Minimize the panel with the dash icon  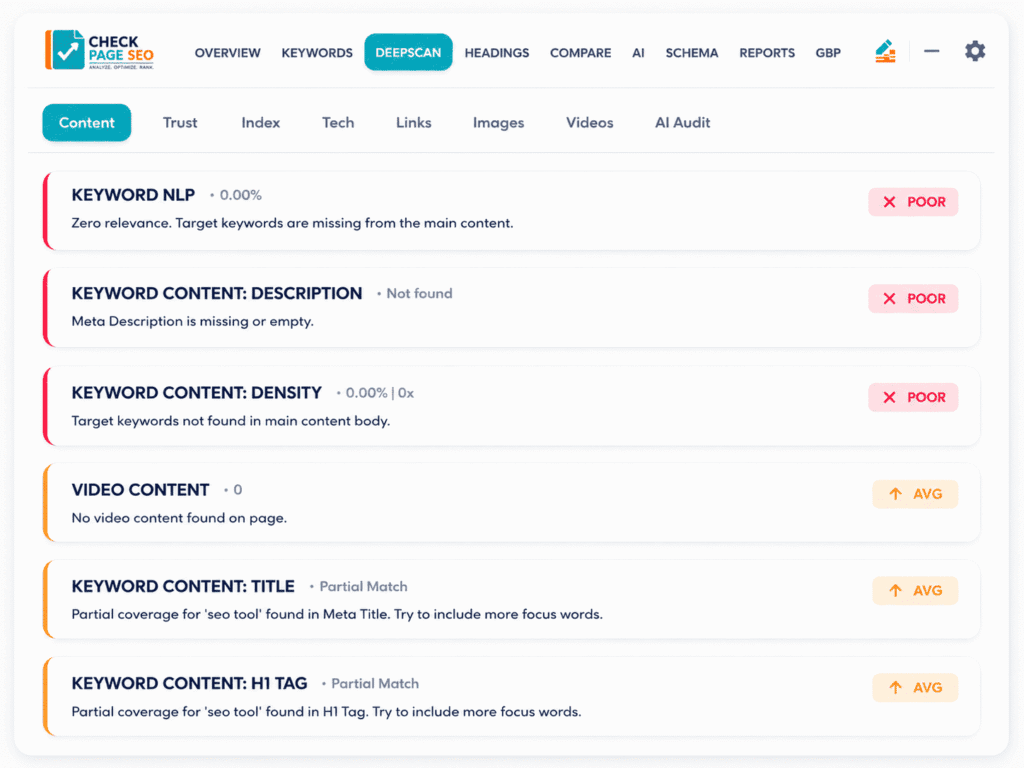[x=931, y=51]
